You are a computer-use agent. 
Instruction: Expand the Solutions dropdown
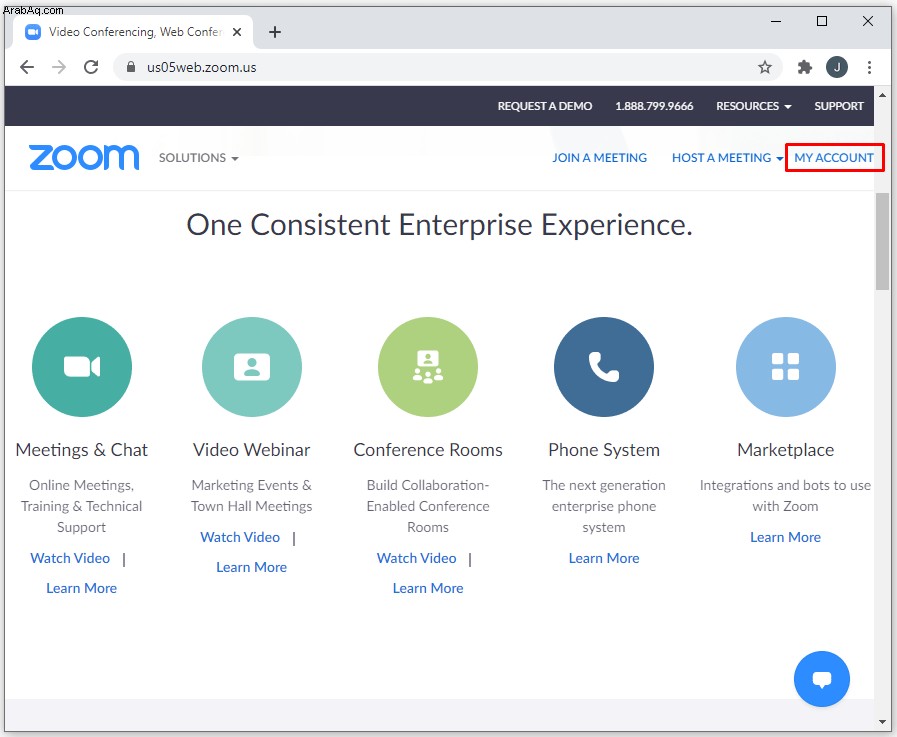click(199, 158)
